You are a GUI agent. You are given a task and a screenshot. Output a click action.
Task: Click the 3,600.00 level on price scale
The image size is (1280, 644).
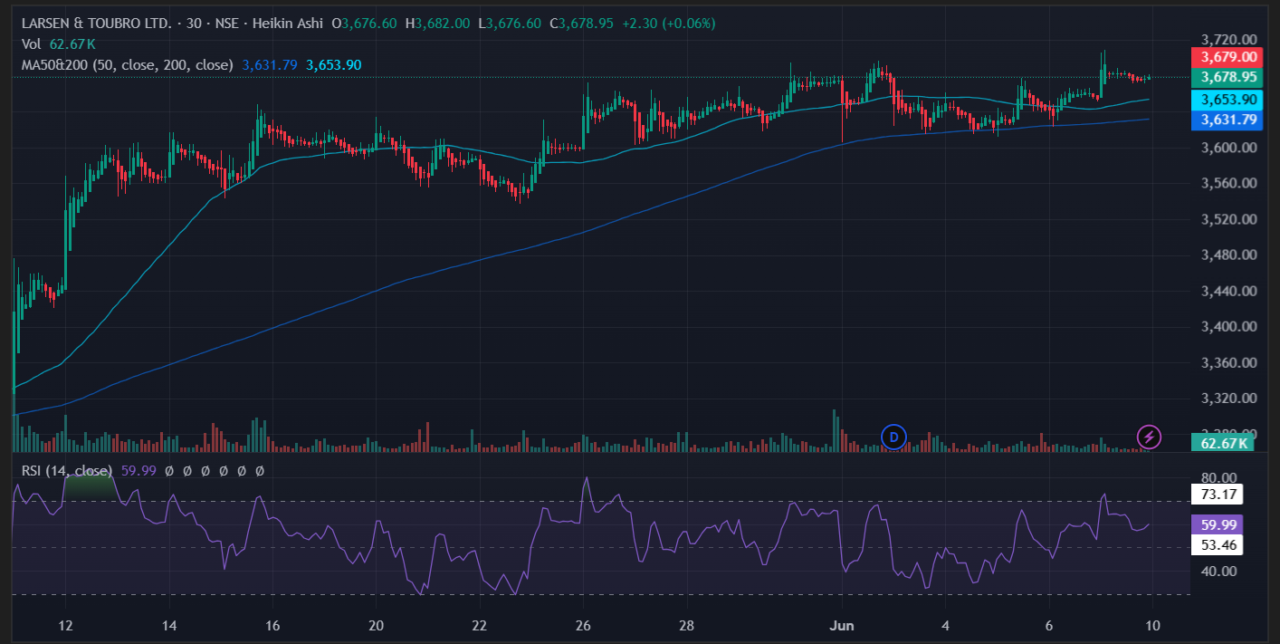(x=1229, y=148)
